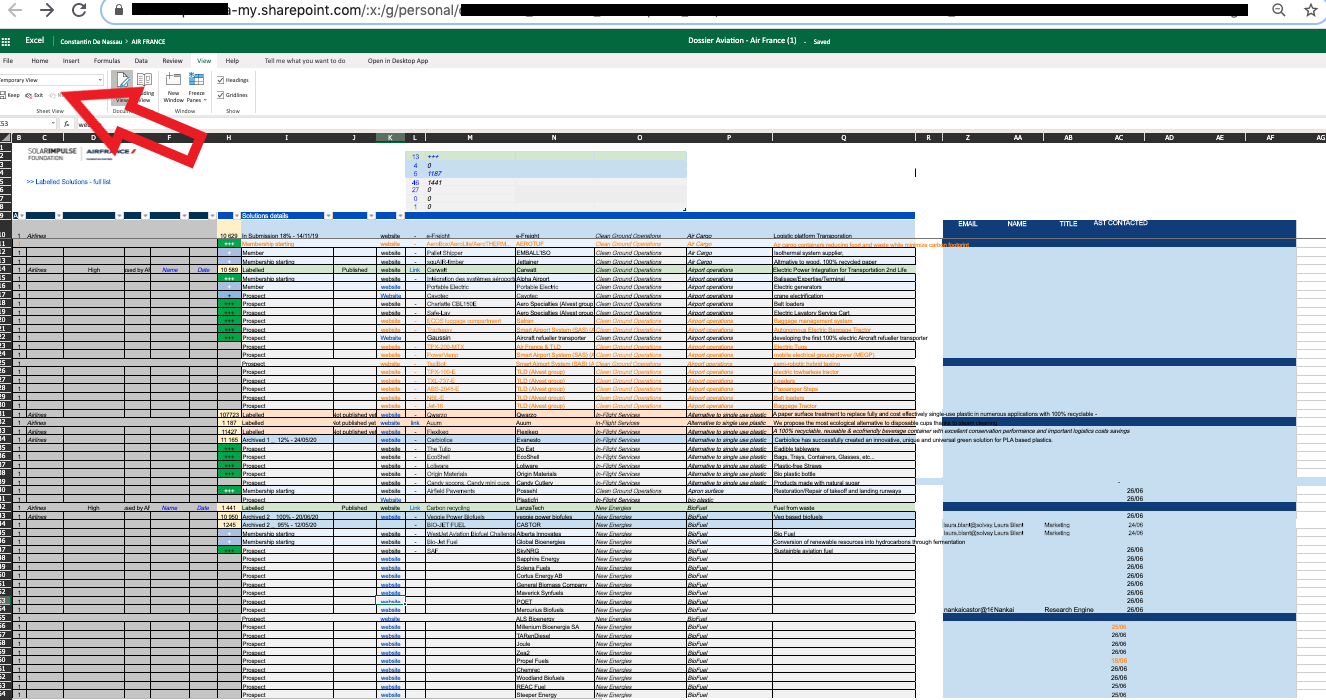Select column M header

click(469, 137)
